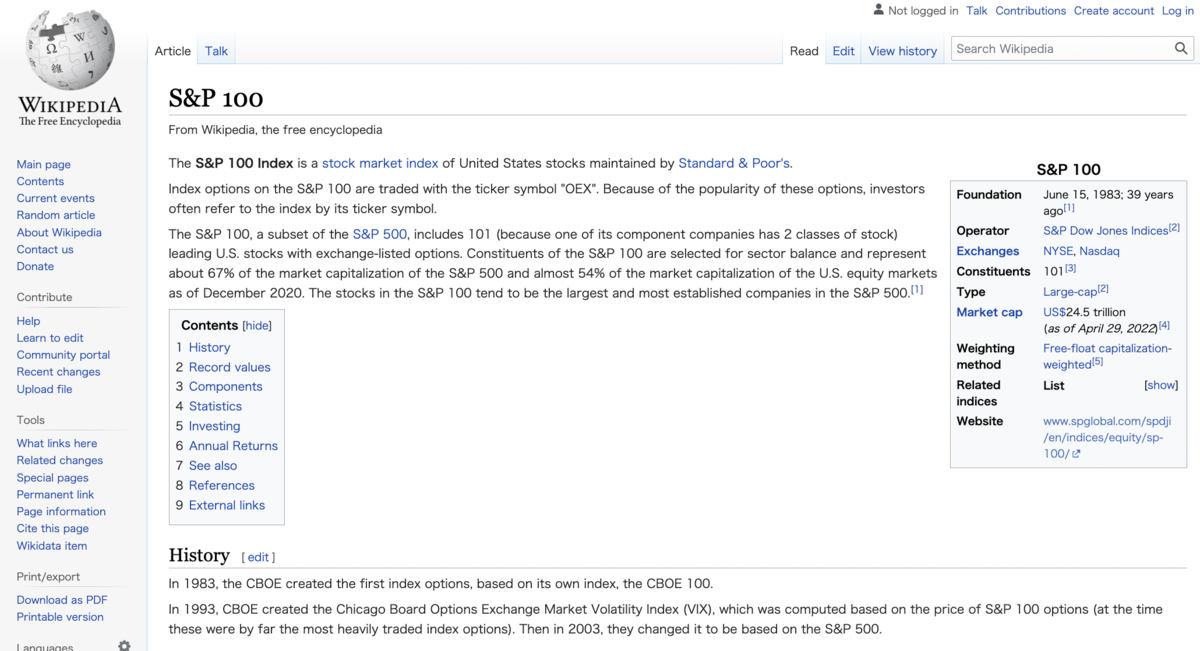
Task: Open the Languages settings gear icon
Action: click(x=124, y=646)
